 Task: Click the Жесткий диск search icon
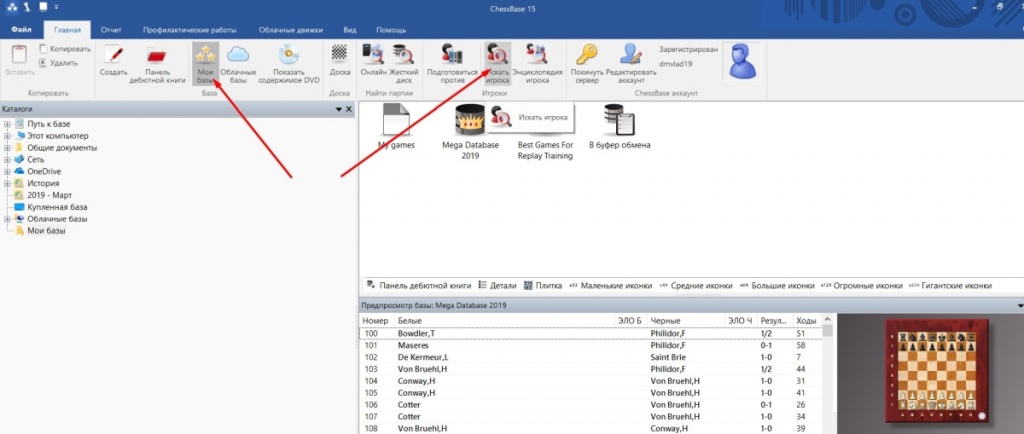(403, 54)
